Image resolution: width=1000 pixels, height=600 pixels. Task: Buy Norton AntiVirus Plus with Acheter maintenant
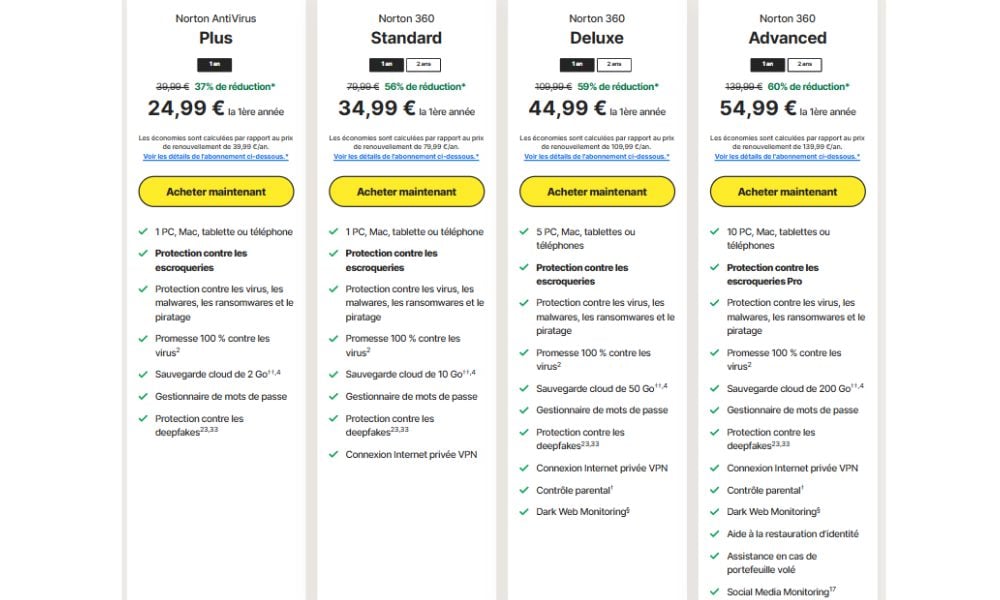point(216,191)
